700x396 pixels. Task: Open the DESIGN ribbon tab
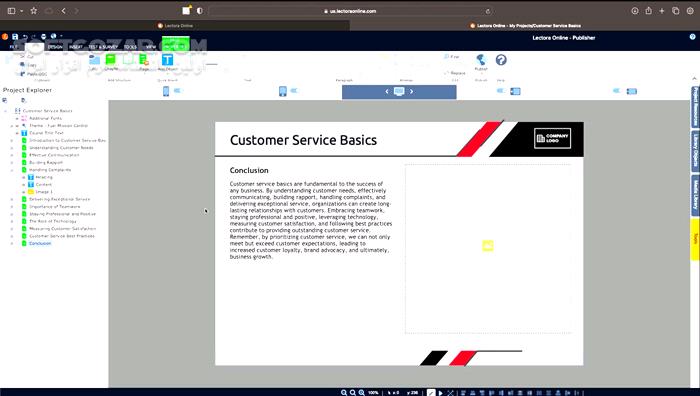[55, 46]
